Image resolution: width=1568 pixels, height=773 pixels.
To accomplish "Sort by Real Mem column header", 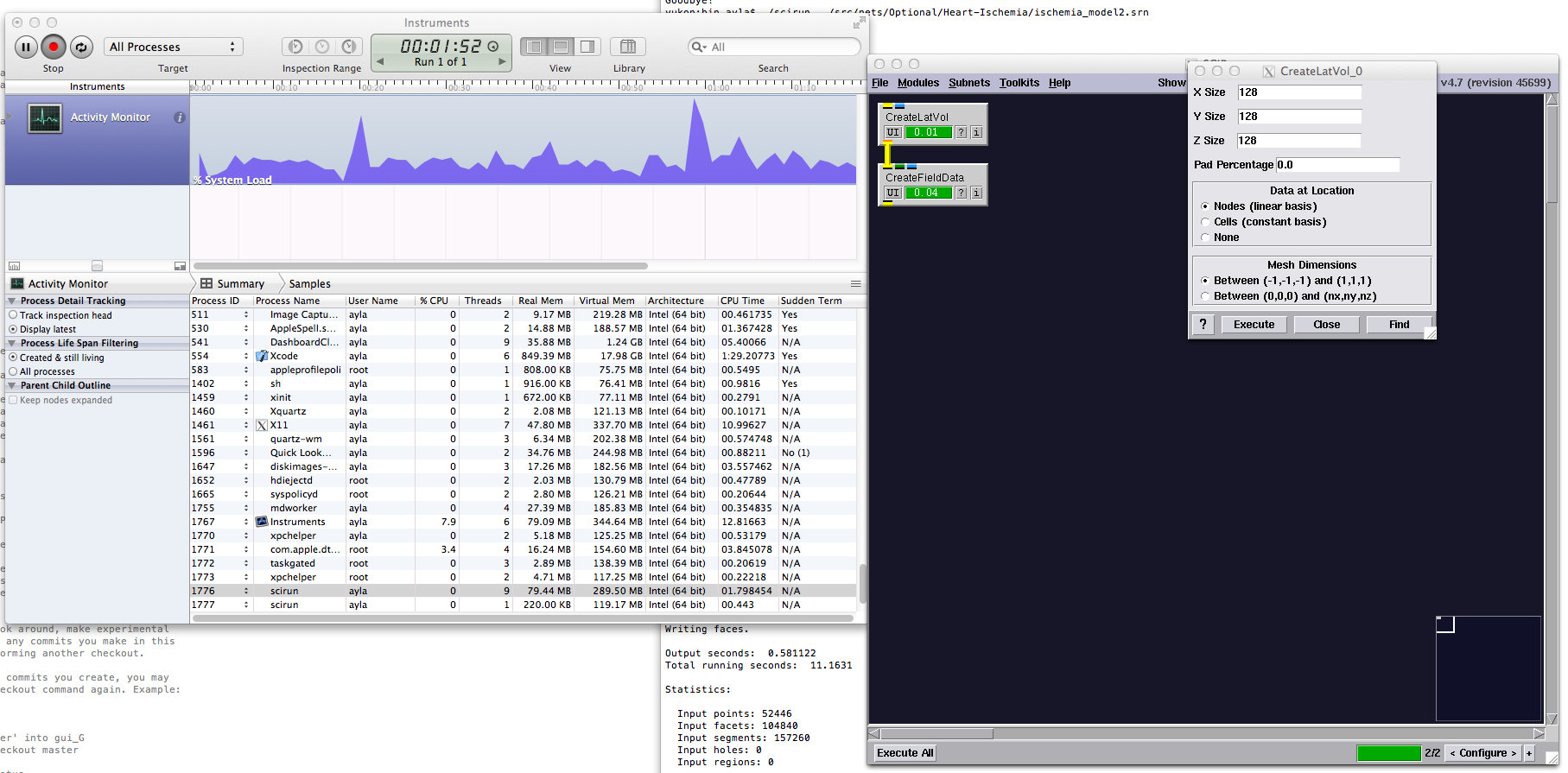I will 543,301.
